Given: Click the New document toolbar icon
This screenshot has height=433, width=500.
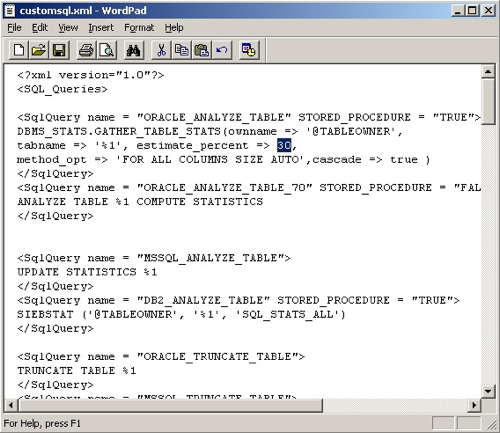Looking at the screenshot, I should pyautogui.click(x=19, y=50).
